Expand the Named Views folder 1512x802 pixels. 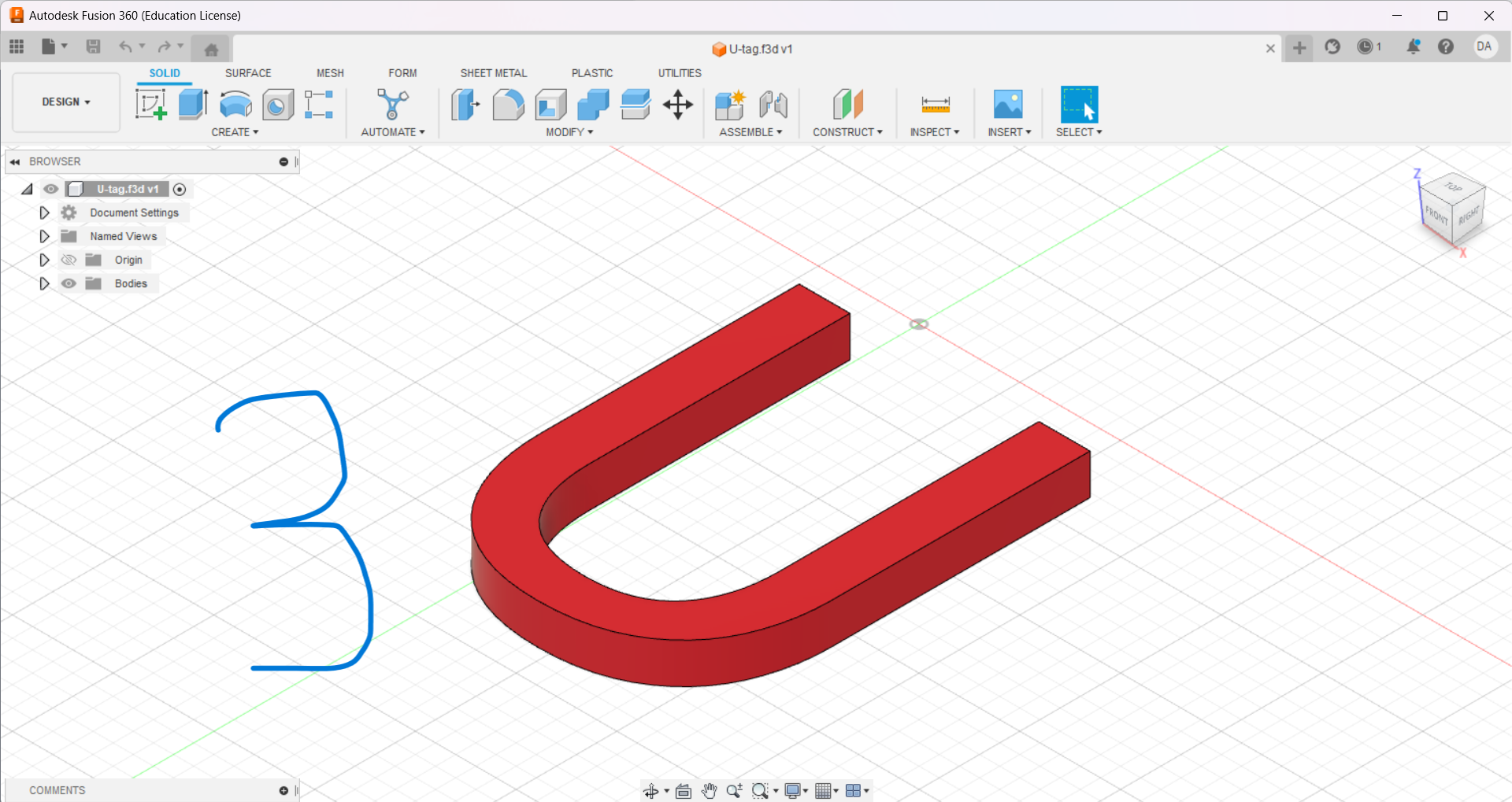pos(44,236)
